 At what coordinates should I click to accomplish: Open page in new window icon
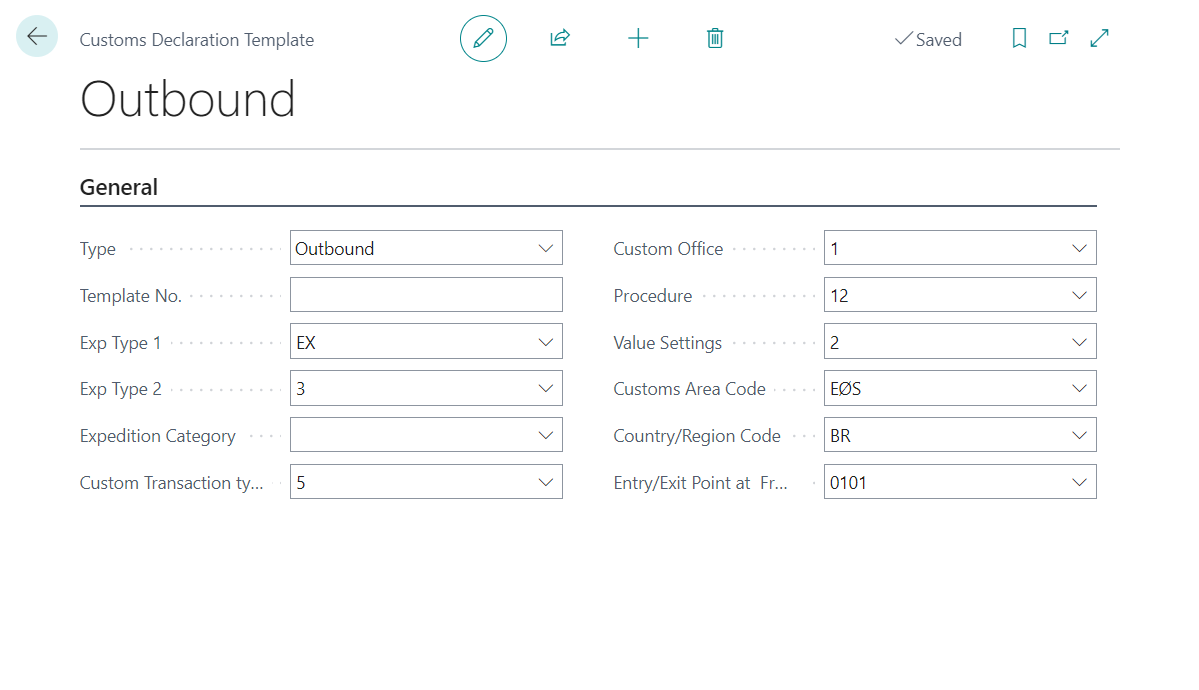[1058, 39]
